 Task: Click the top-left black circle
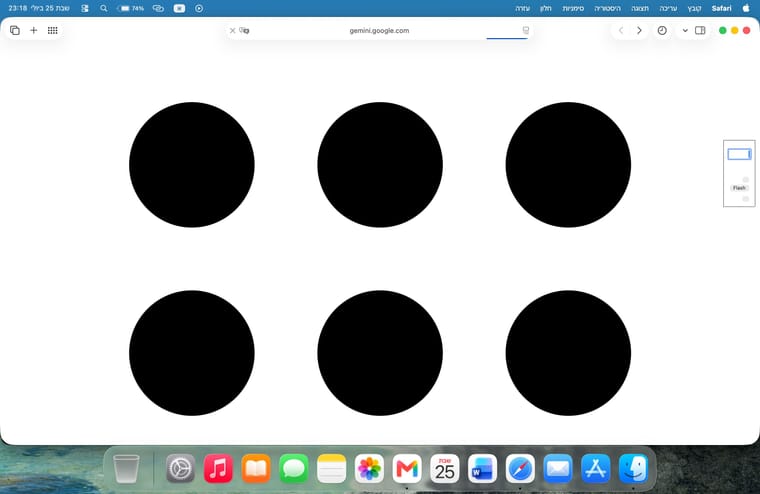point(192,165)
